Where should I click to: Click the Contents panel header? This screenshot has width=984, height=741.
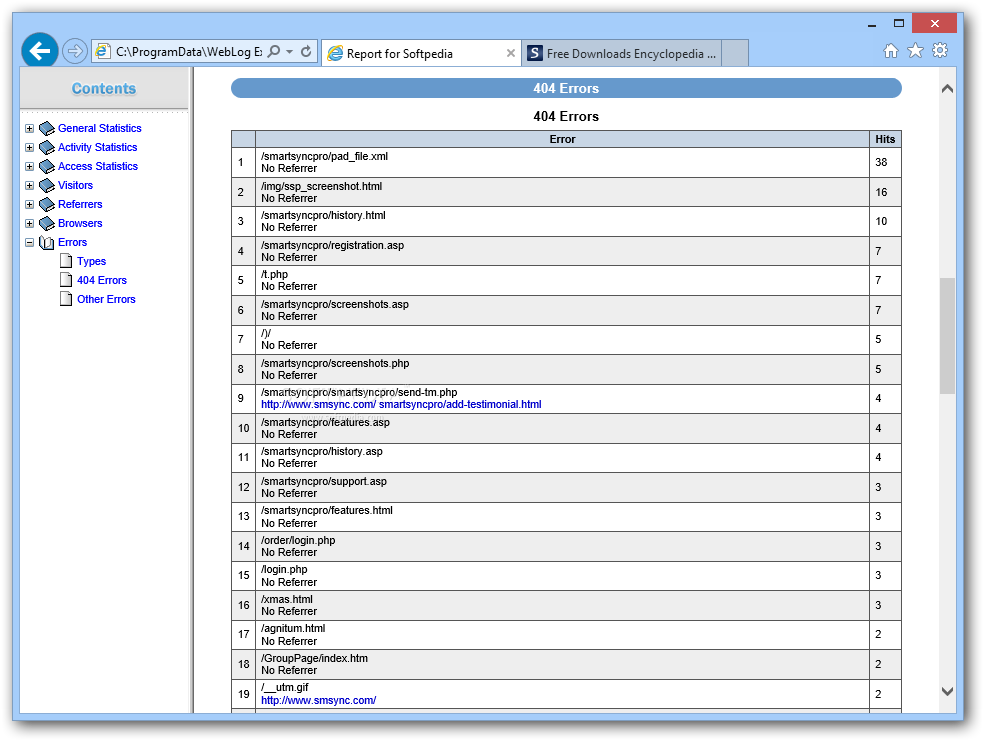[104, 88]
